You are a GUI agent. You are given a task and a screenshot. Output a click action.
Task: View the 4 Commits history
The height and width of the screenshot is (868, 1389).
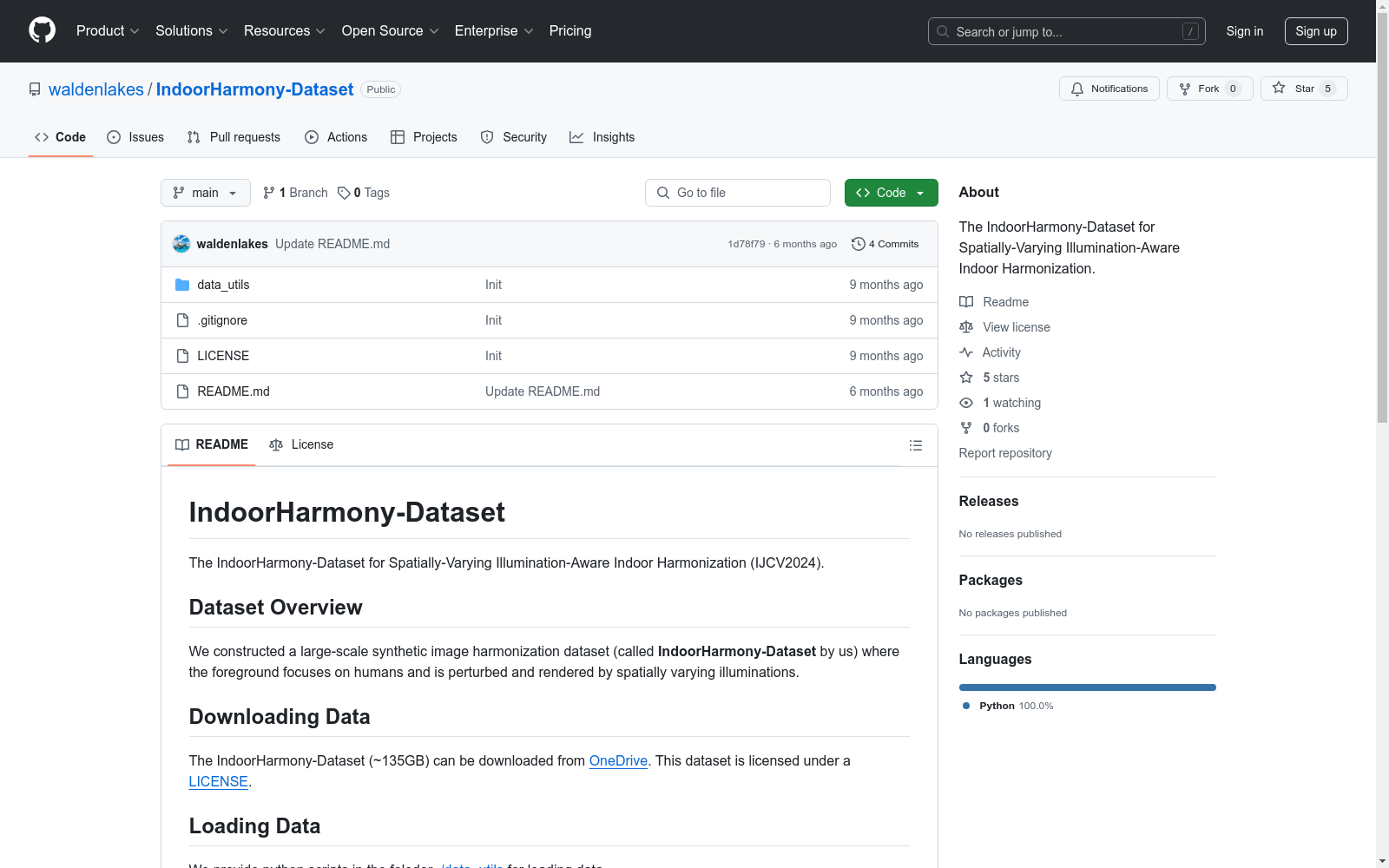click(885, 244)
